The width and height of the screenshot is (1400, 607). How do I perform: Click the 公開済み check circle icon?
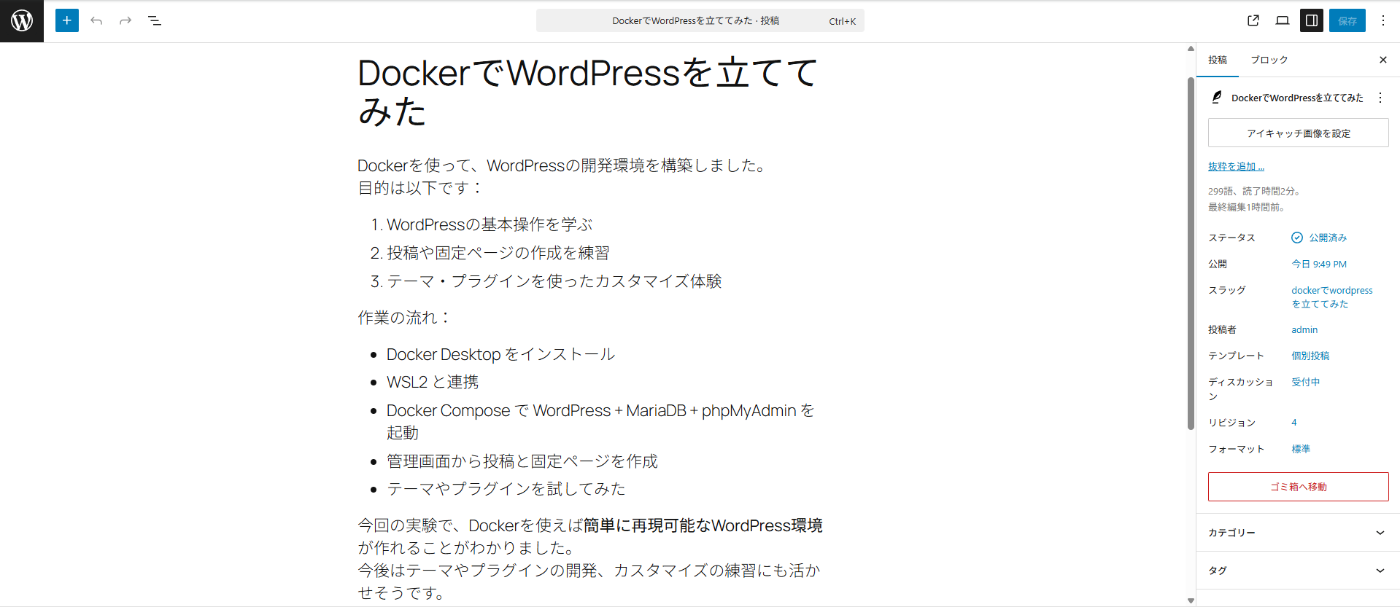click(x=1297, y=238)
